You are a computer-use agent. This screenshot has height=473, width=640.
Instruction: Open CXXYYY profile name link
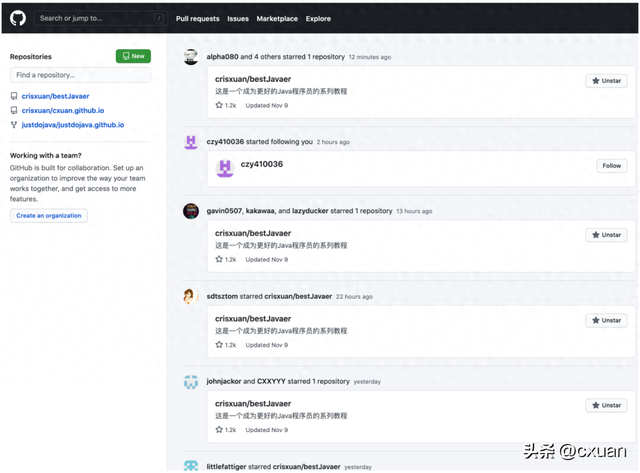271,381
